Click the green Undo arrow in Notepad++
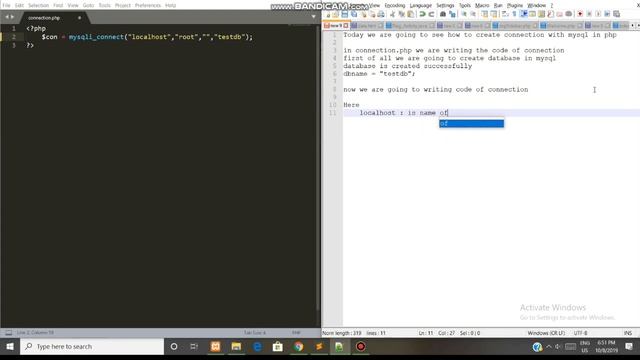The height and width of the screenshot is (360, 640). click(422, 14)
